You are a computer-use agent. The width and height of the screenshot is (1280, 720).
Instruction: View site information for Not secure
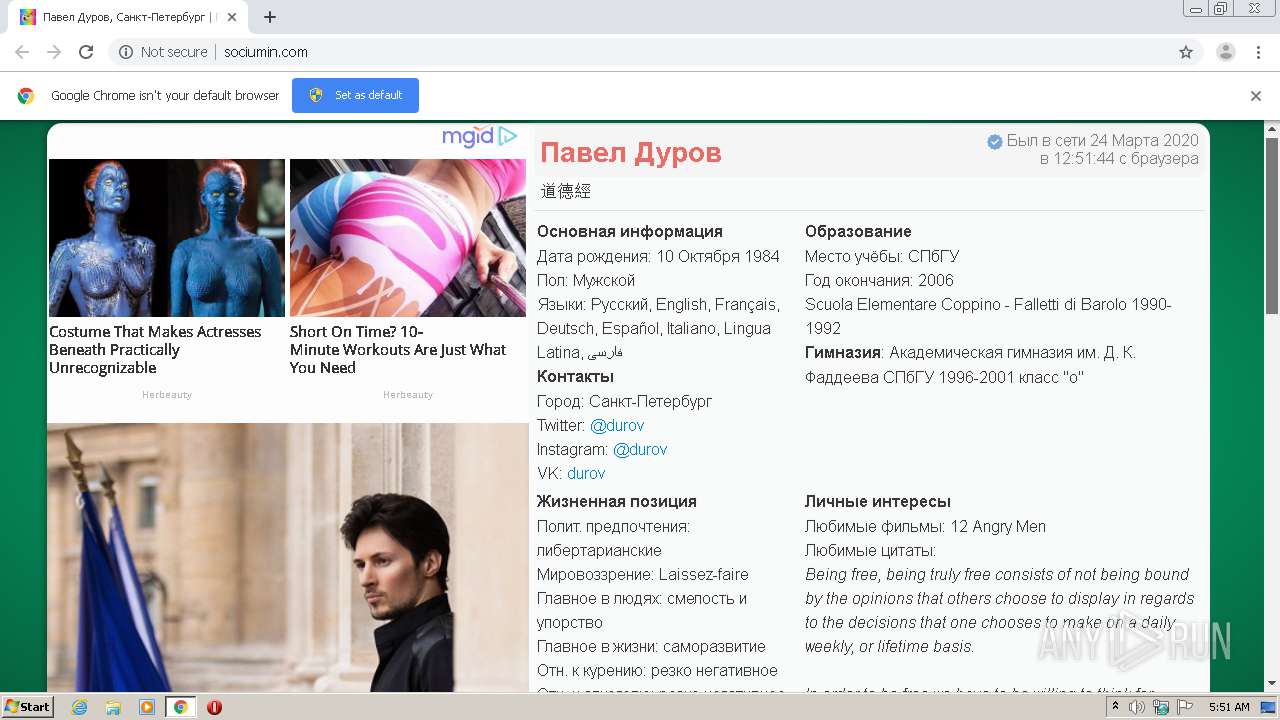163,52
